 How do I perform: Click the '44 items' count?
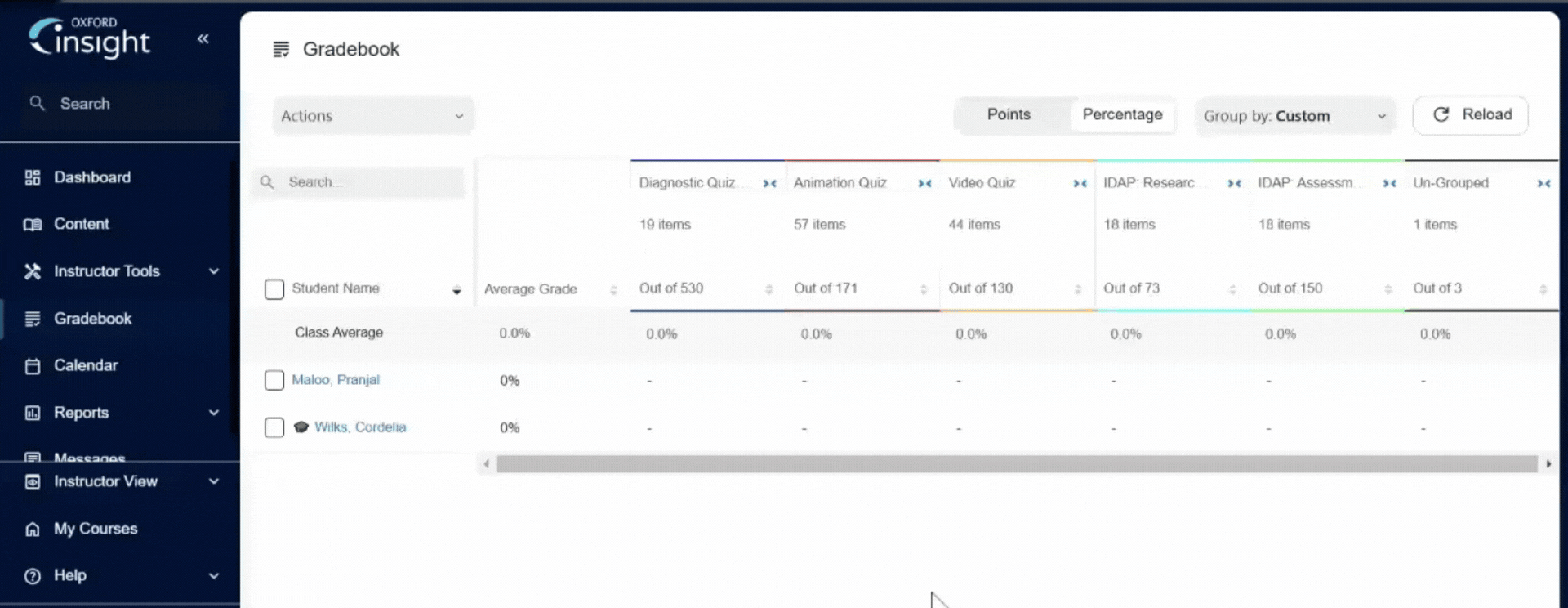point(974,225)
